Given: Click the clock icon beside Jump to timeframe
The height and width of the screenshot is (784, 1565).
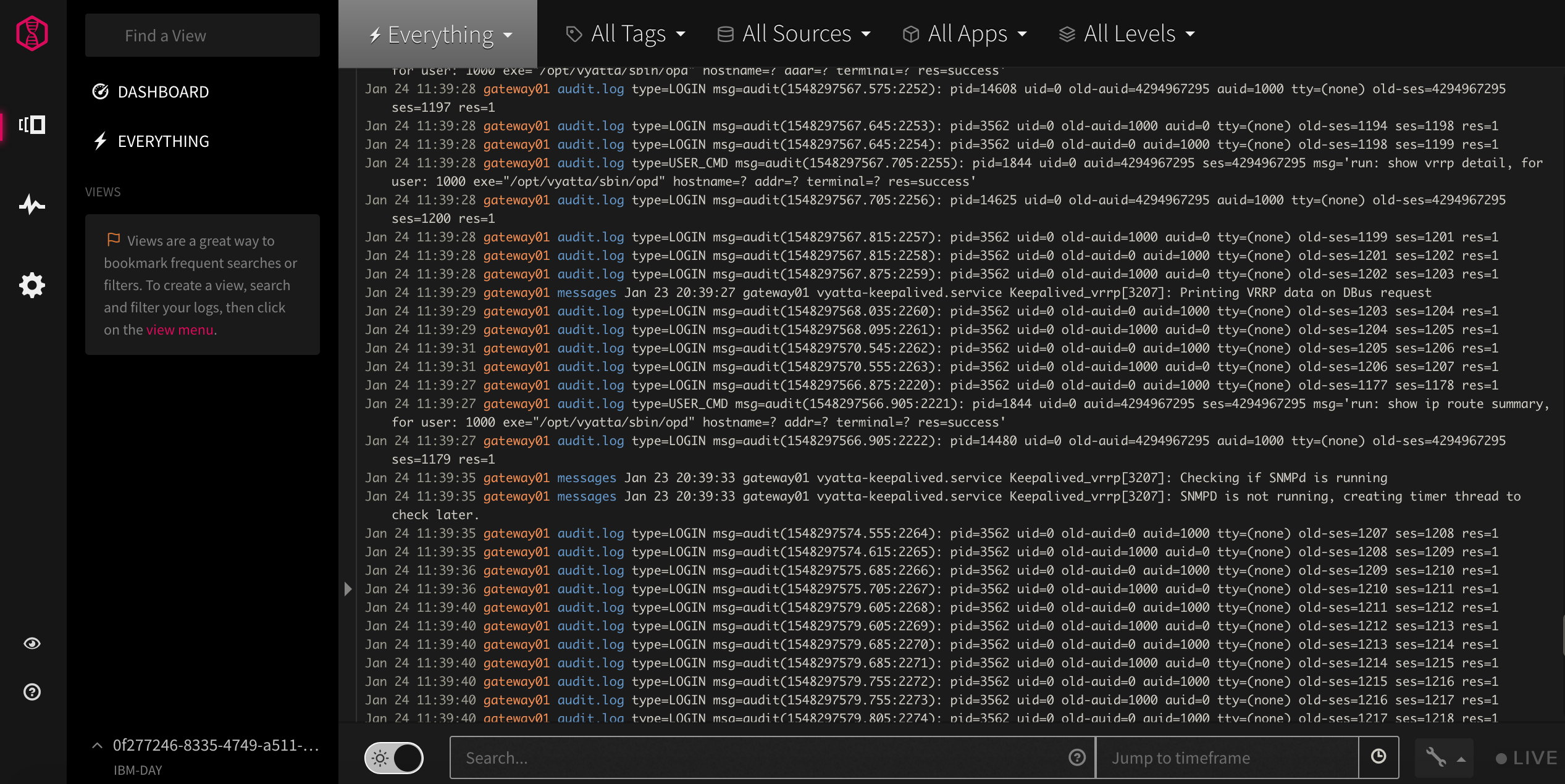Looking at the screenshot, I should click(1378, 757).
